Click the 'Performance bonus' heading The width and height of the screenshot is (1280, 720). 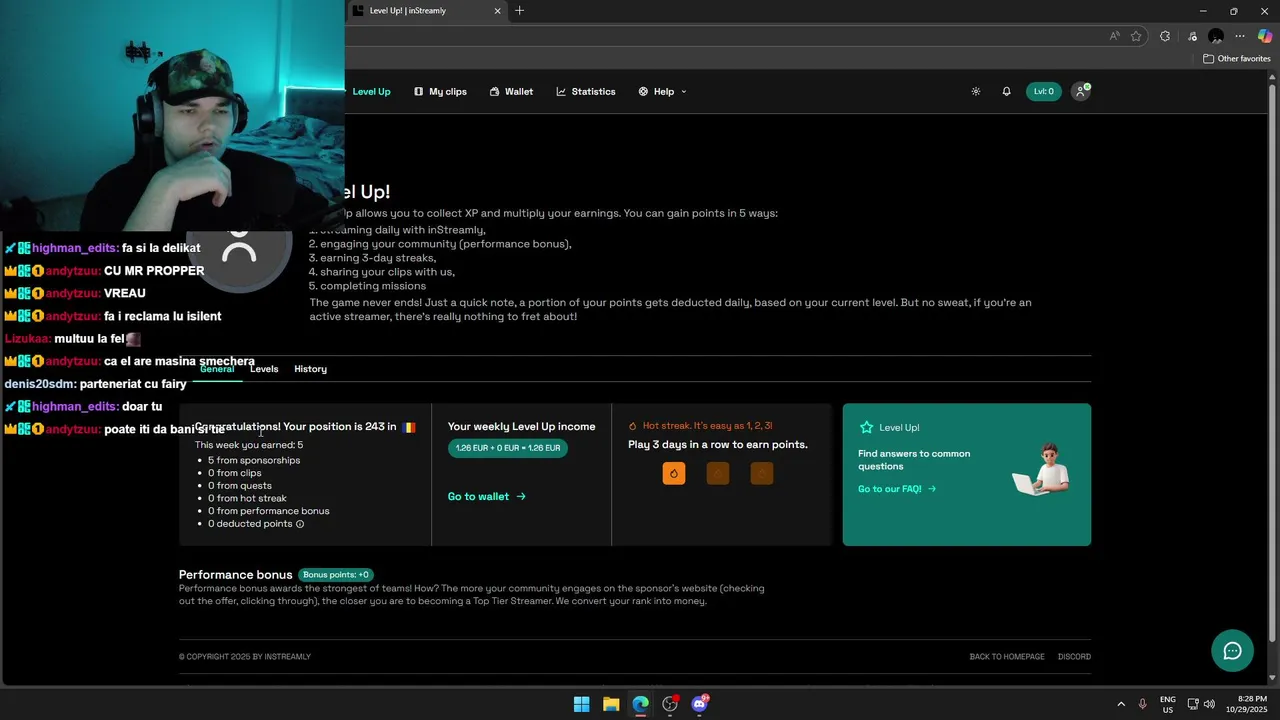(x=235, y=575)
